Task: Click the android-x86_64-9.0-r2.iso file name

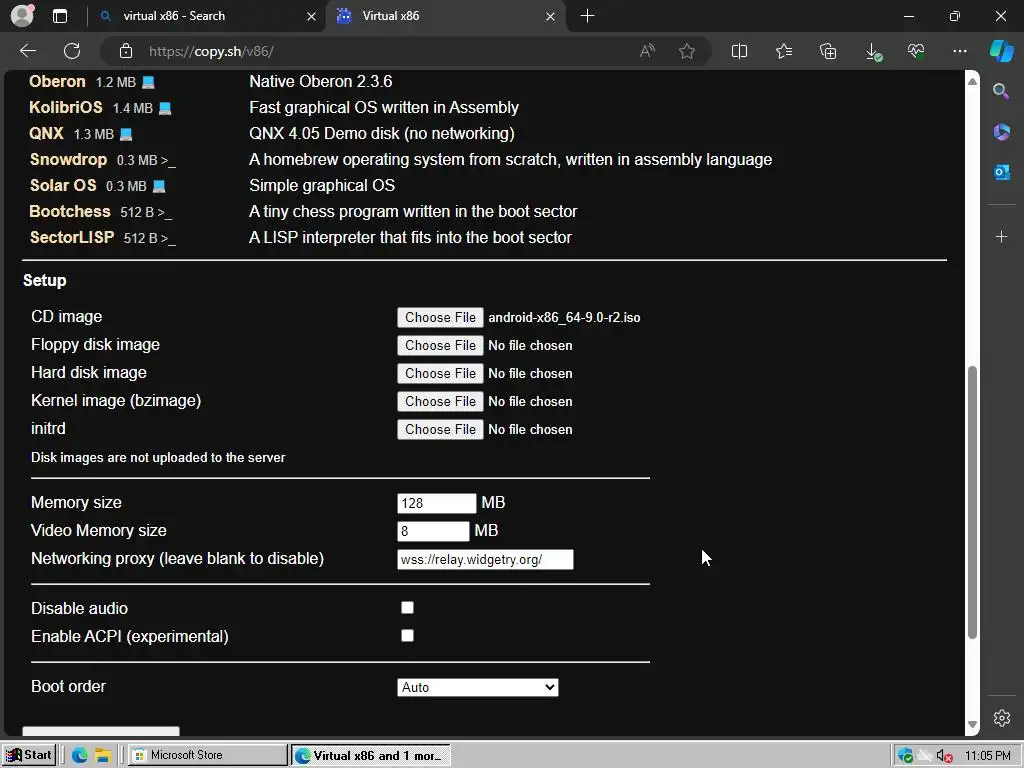Action: pyautogui.click(x=564, y=317)
